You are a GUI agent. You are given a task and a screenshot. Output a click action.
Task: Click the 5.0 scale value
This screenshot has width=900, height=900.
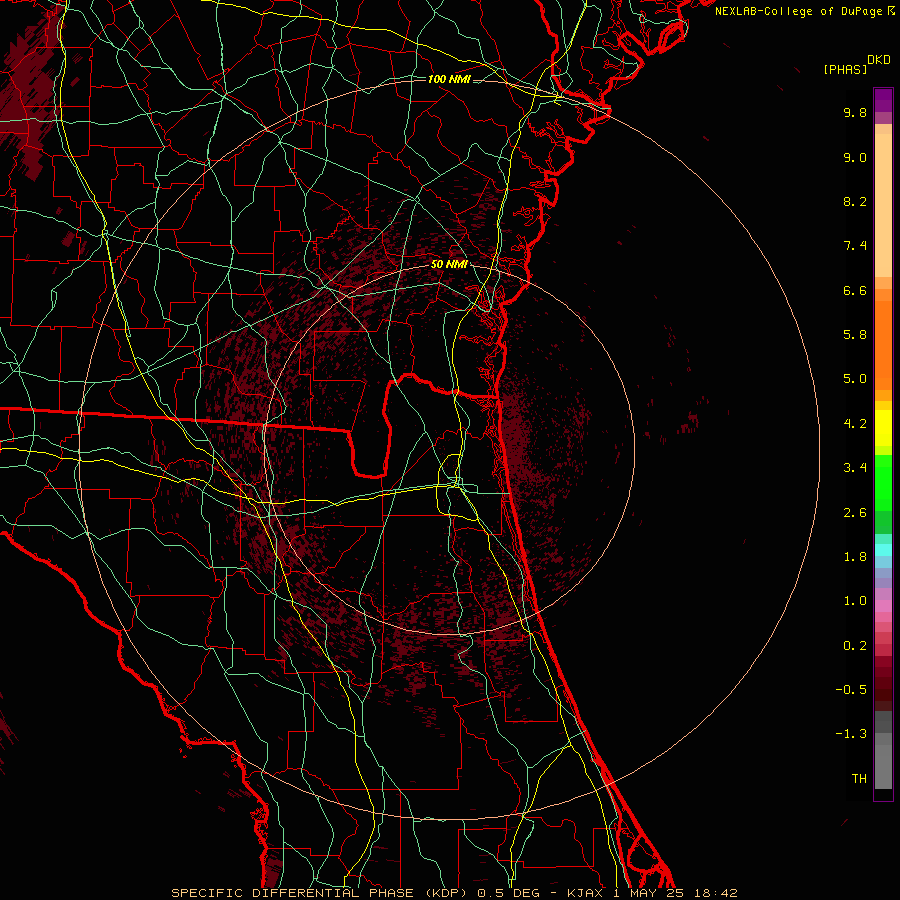pyautogui.click(x=855, y=379)
